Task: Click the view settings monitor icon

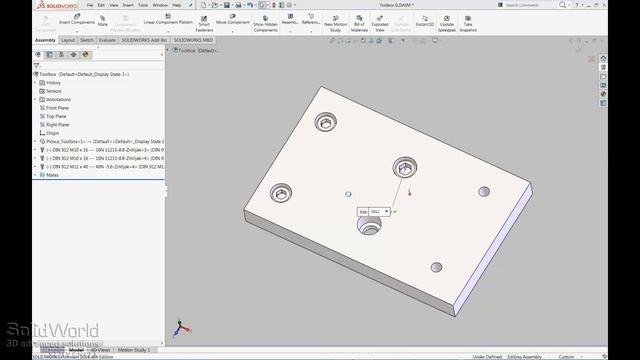Action: [x=435, y=40]
